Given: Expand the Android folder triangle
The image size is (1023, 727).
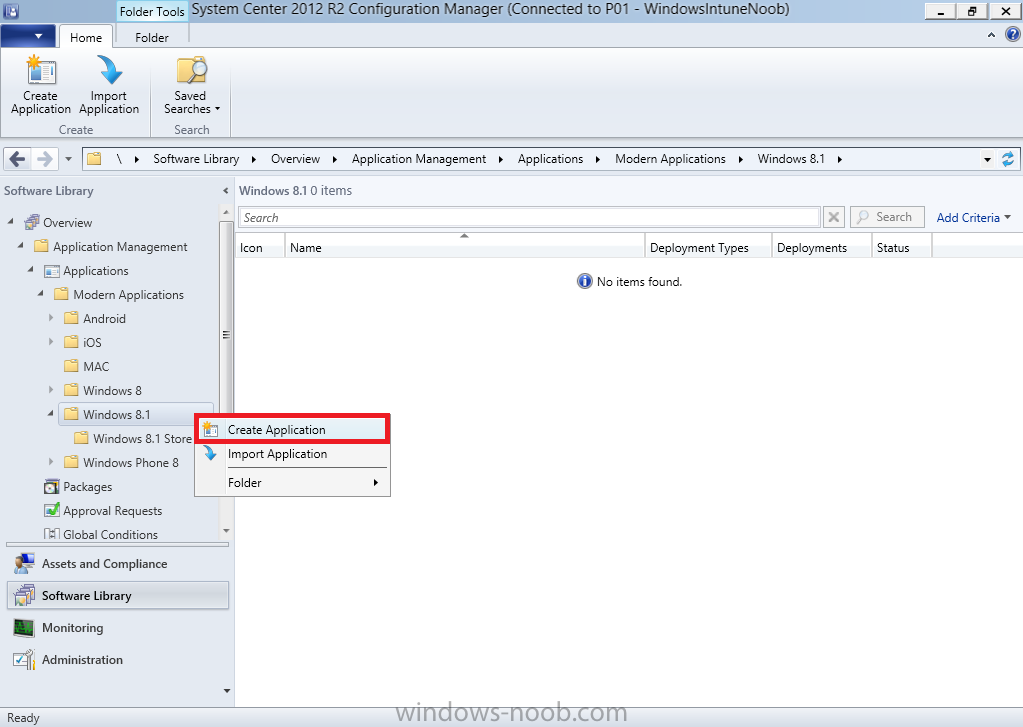Looking at the screenshot, I should 51,318.
